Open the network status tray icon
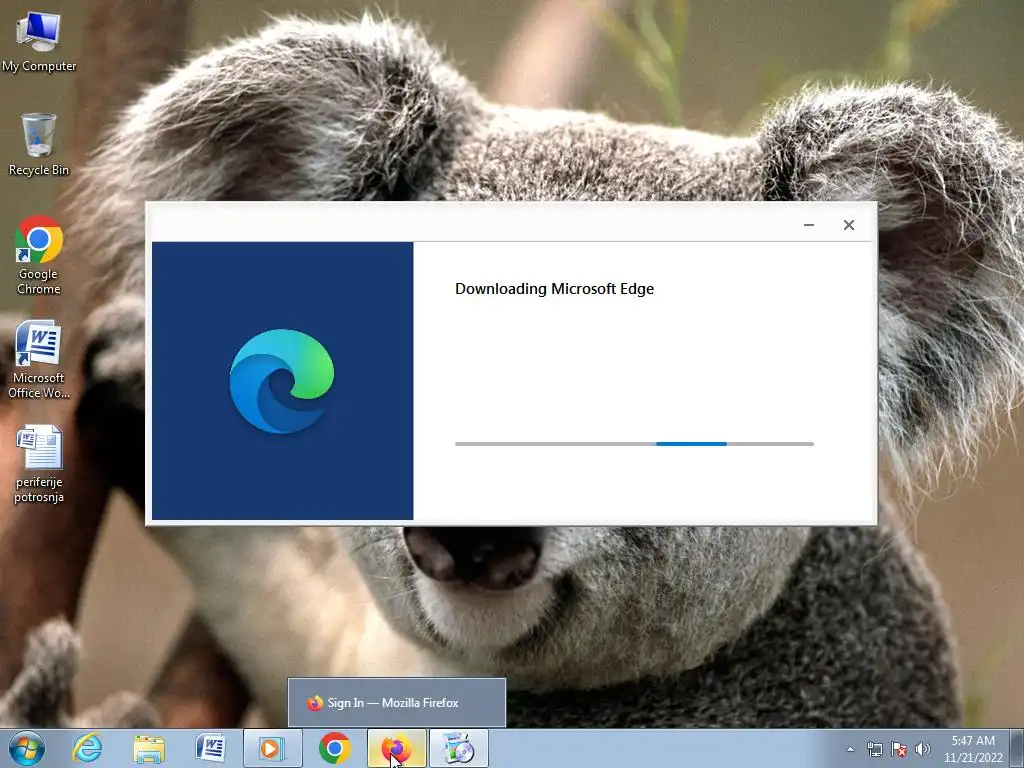 point(874,749)
